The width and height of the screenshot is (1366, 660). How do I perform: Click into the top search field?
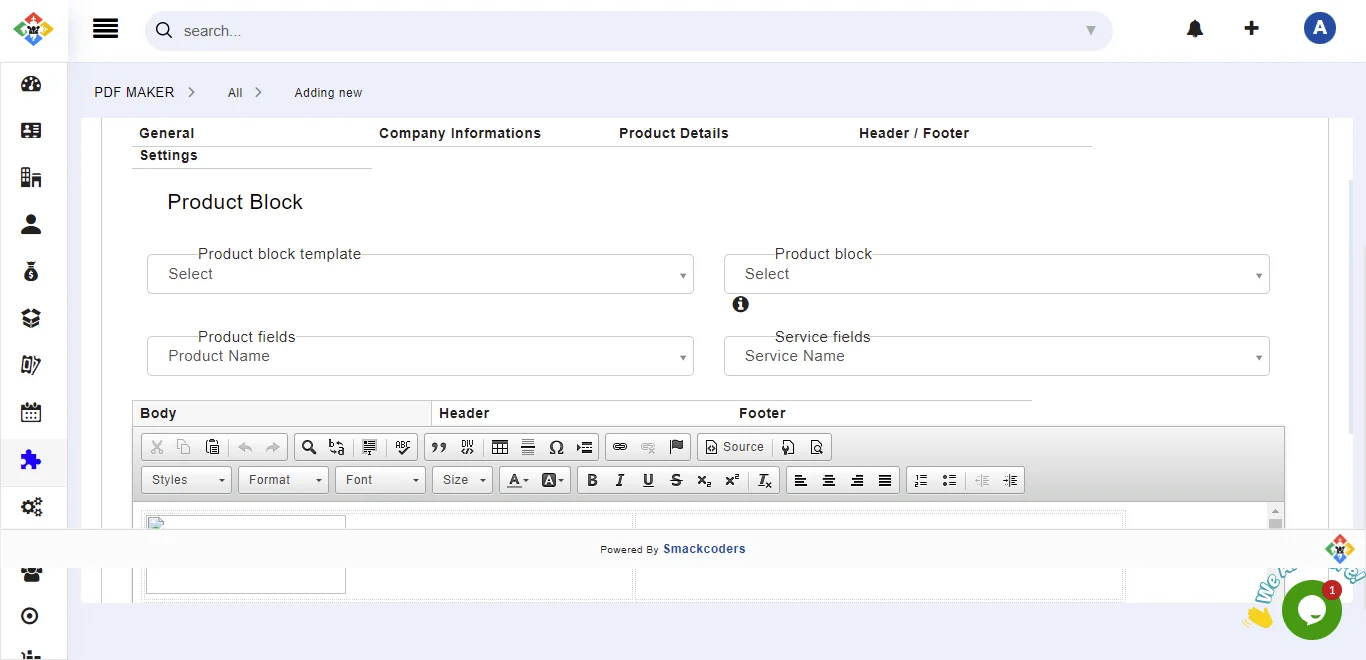click(x=620, y=31)
